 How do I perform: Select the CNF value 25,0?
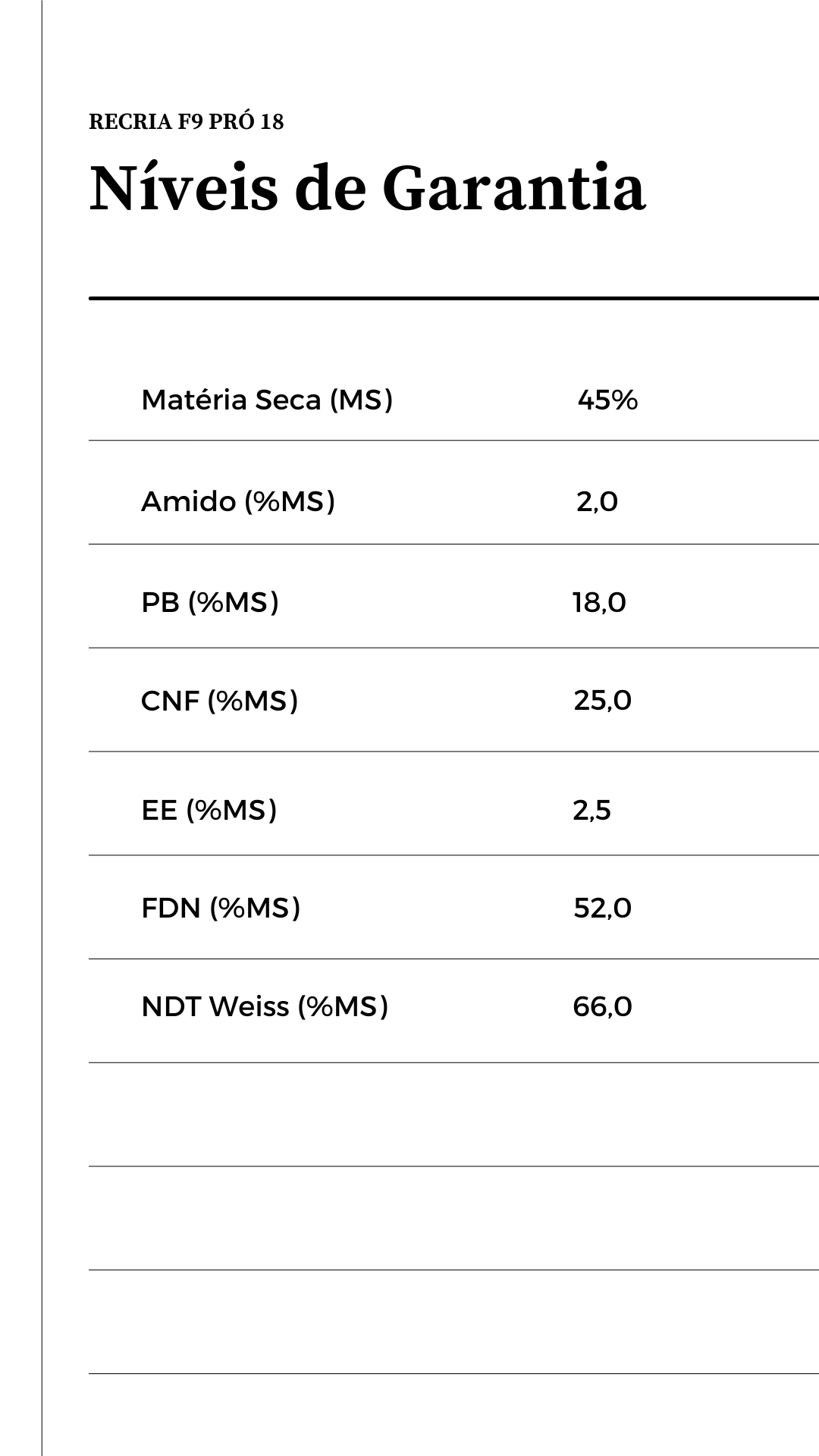(x=602, y=700)
